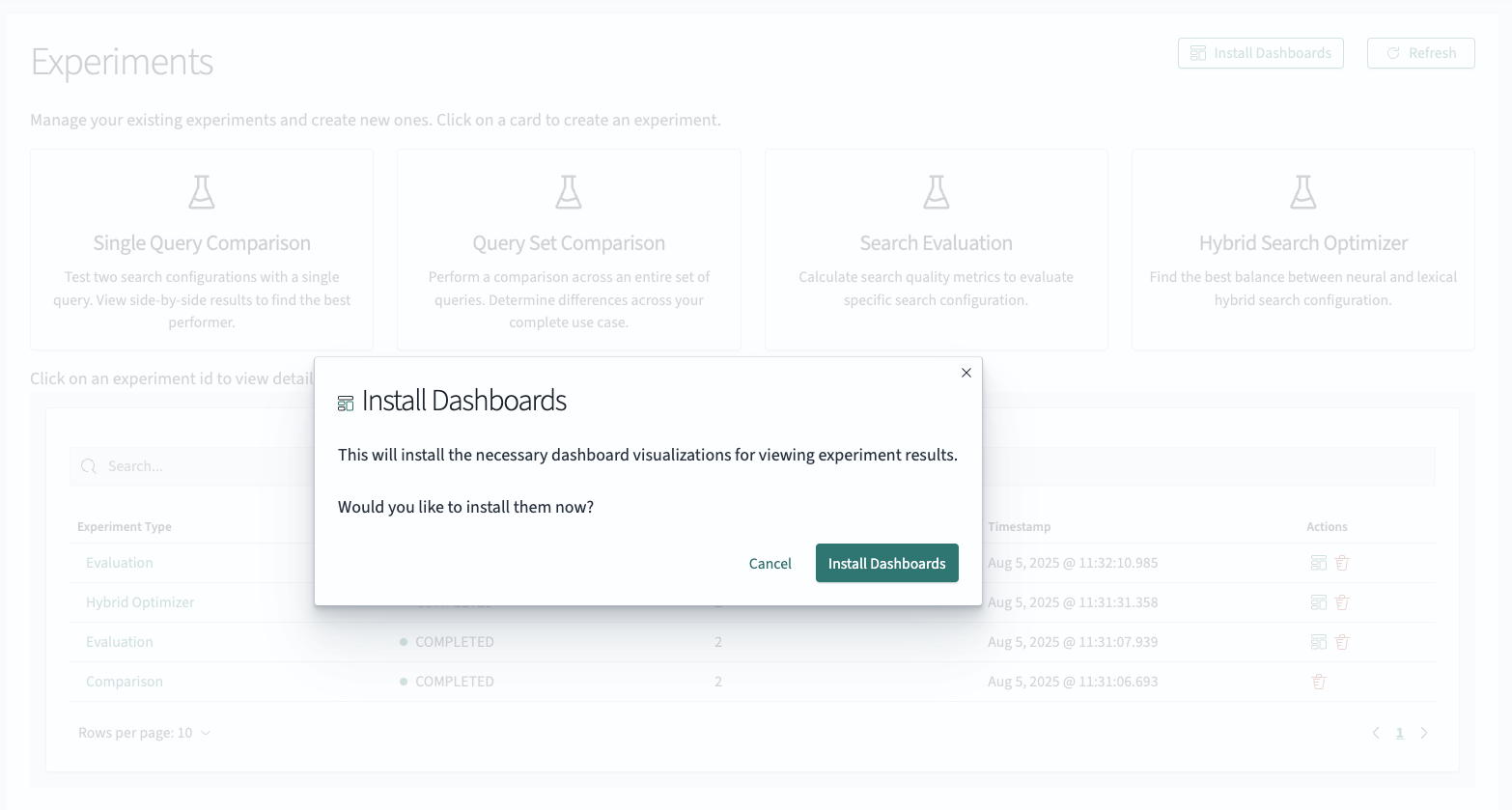Select page 1 in the pagination
The image size is (1512, 810).
pyautogui.click(x=1399, y=732)
